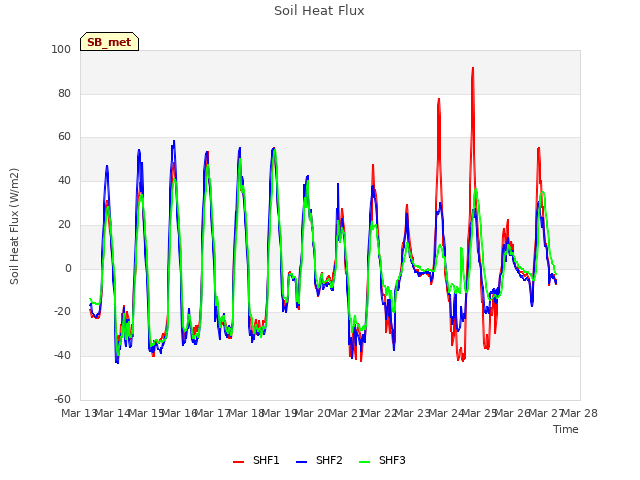Click the Mar 20 x-axis date label
The height and width of the screenshot is (480, 640).
tap(313, 413)
